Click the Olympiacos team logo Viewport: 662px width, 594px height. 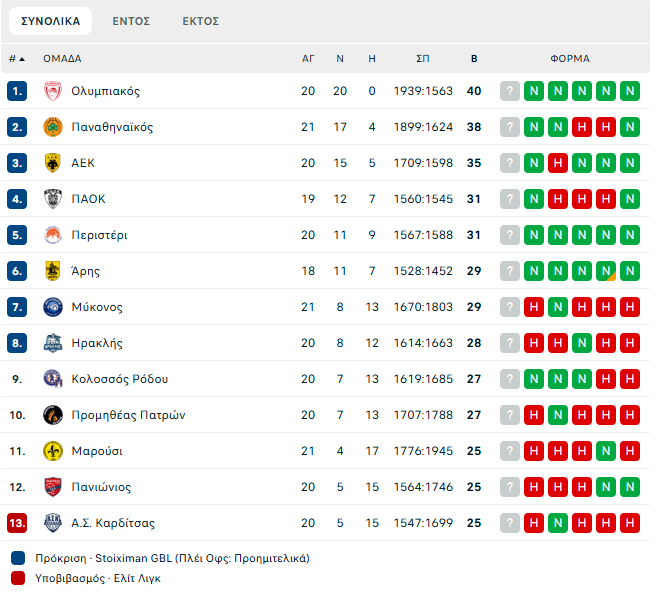point(53,91)
